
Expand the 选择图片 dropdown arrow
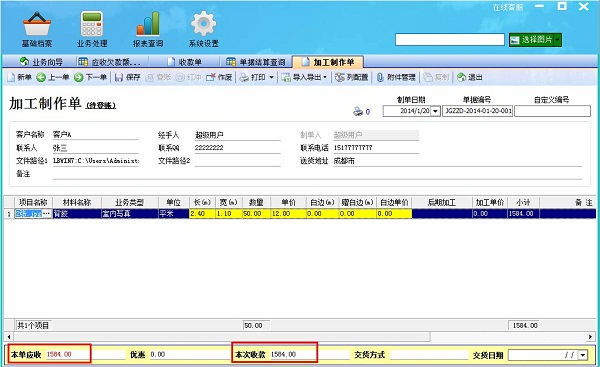[558, 39]
